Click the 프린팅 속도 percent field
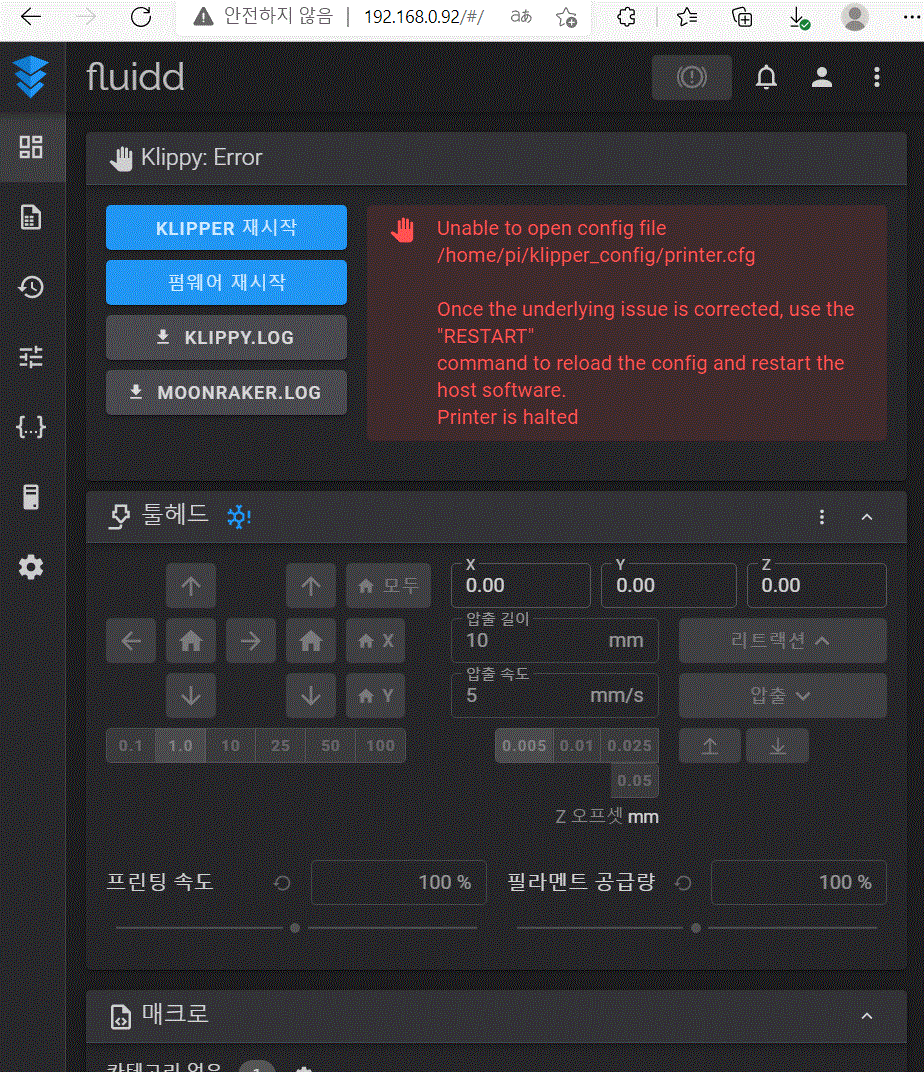The image size is (924, 1072). [x=398, y=883]
